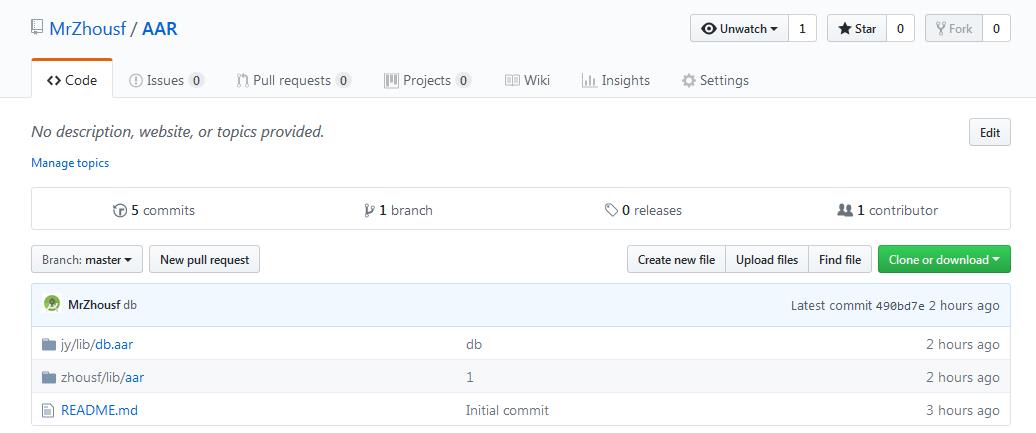Click the commits history clock icon
The image size is (1036, 433).
tap(120, 210)
